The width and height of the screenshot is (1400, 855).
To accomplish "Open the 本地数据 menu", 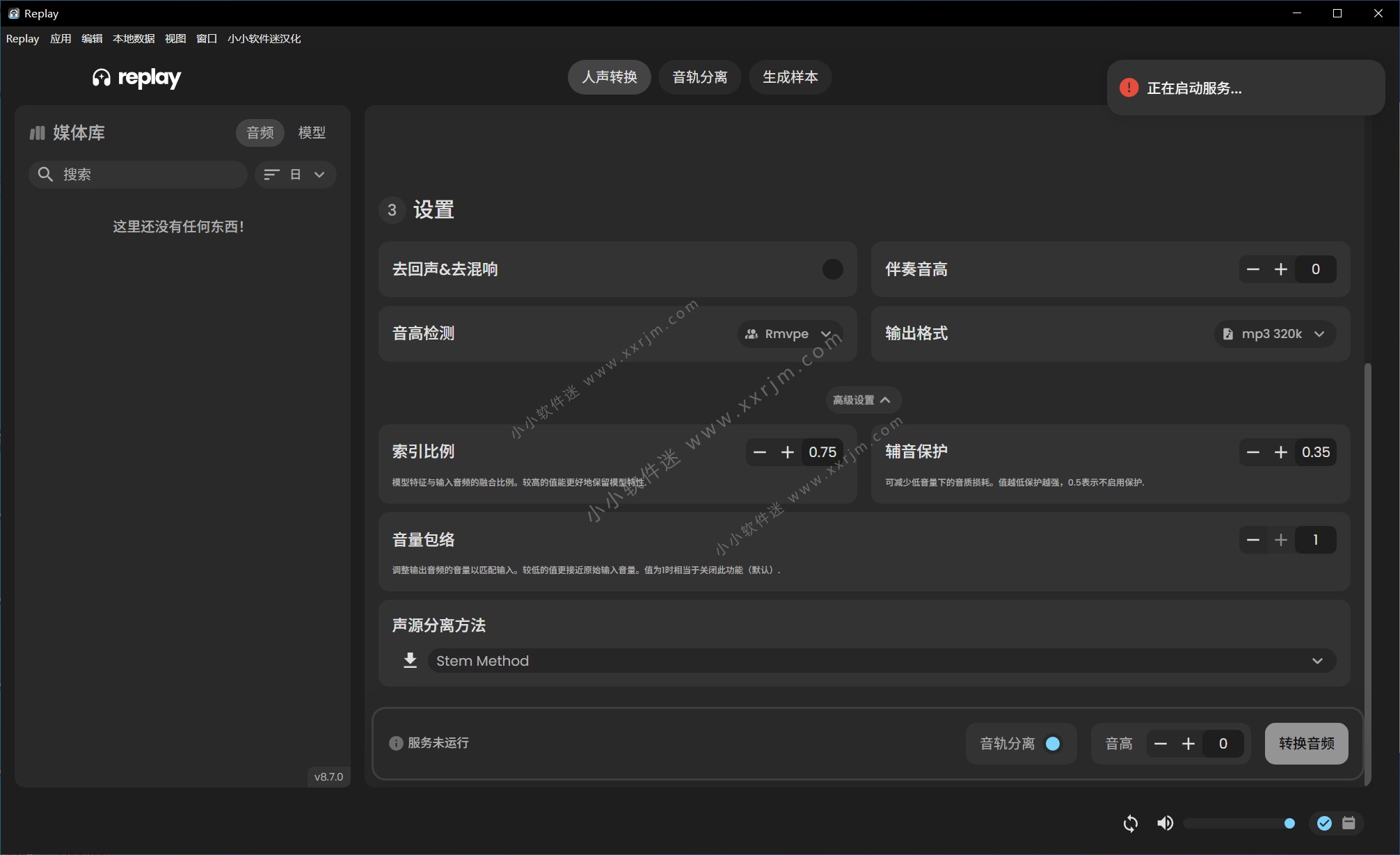I will tap(134, 38).
